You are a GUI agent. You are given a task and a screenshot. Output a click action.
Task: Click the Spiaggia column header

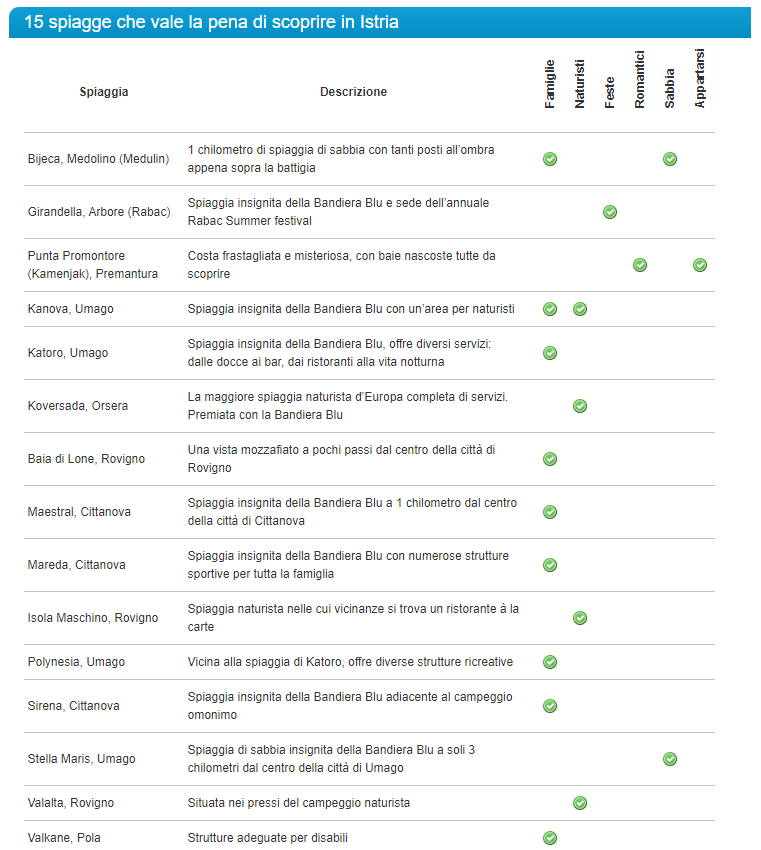point(104,92)
